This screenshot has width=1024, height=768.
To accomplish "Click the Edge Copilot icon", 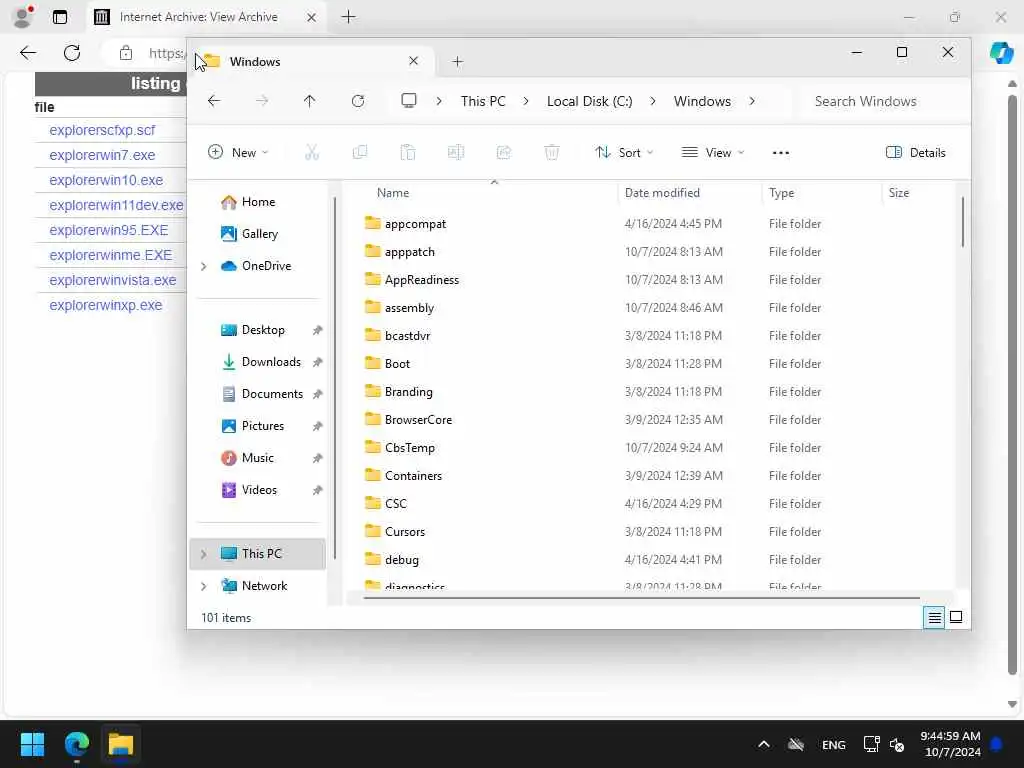I will (x=1001, y=52).
